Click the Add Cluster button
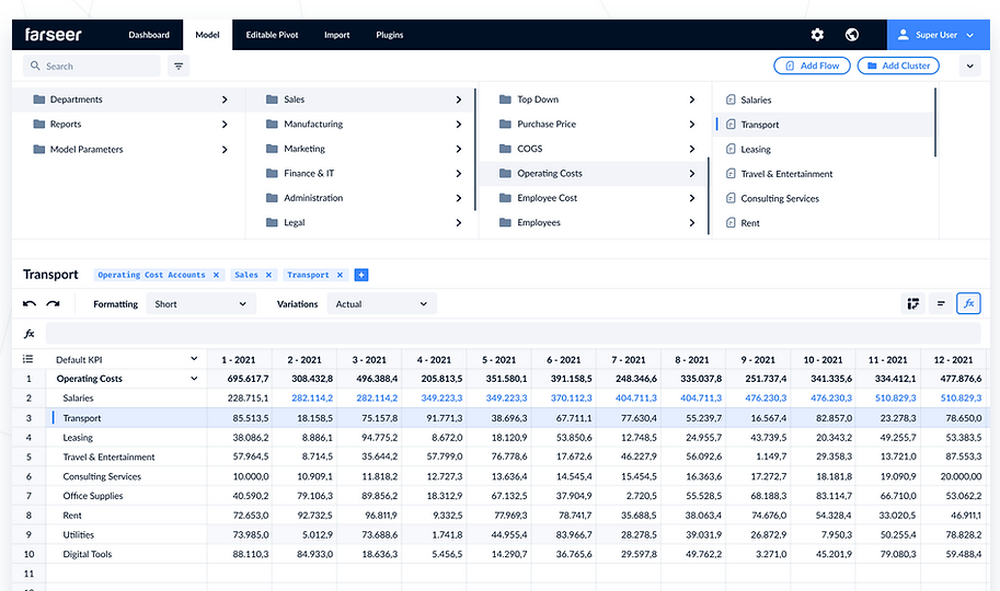The width and height of the screenshot is (1000, 591). pyautogui.click(x=898, y=66)
